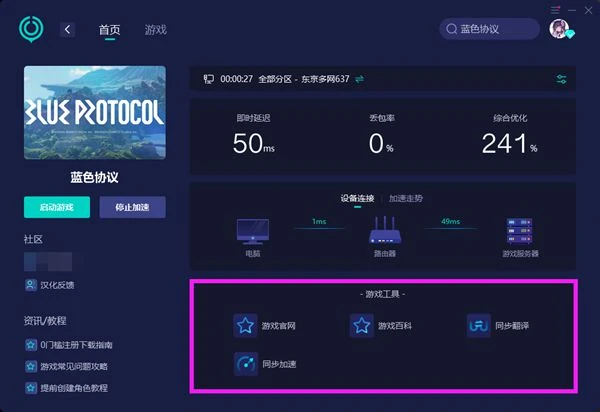The height and width of the screenshot is (412, 600).
Task: Open the 同步翻译 tool icon
Action: point(479,326)
